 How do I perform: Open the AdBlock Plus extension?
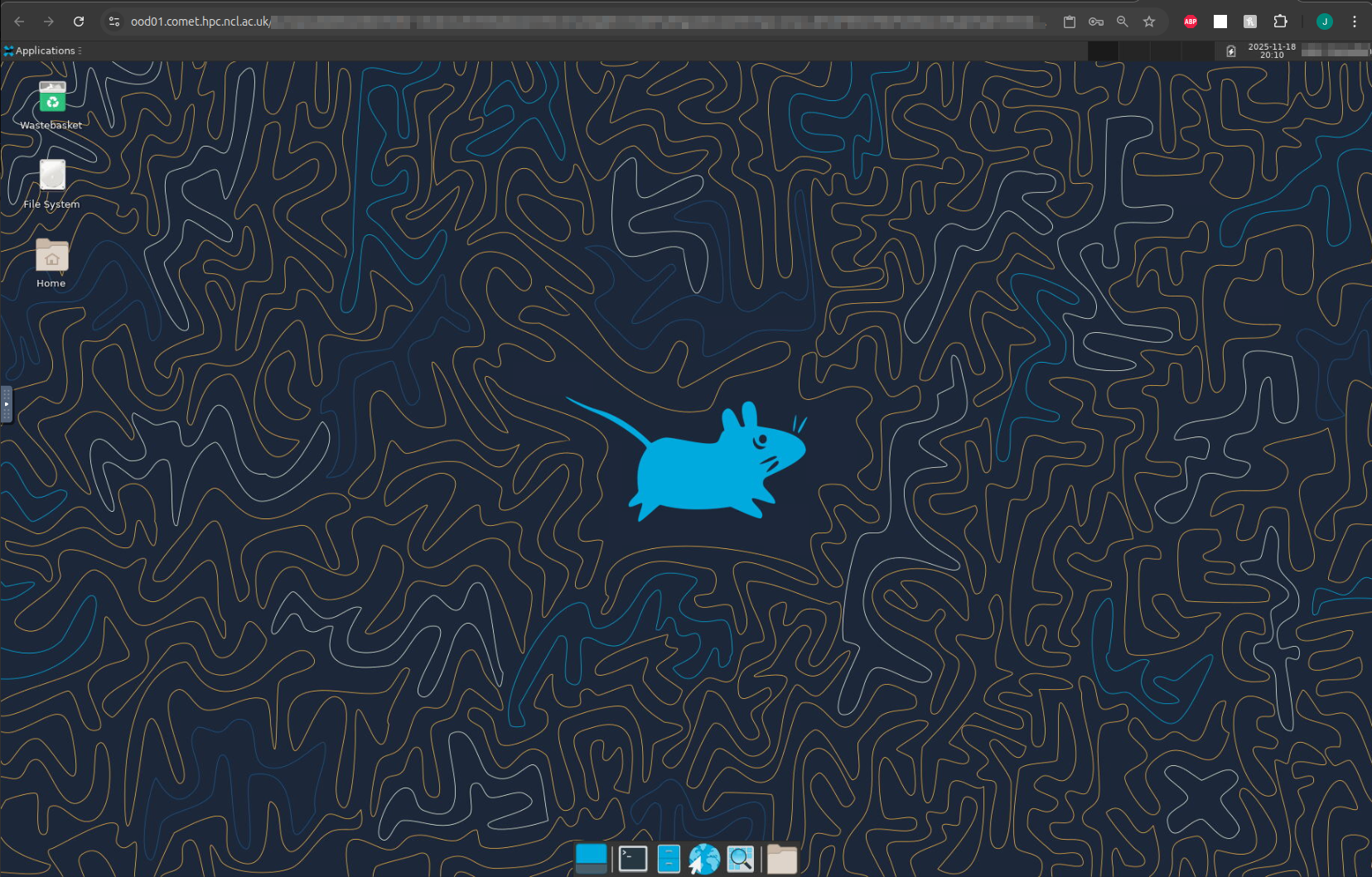(1191, 22)
